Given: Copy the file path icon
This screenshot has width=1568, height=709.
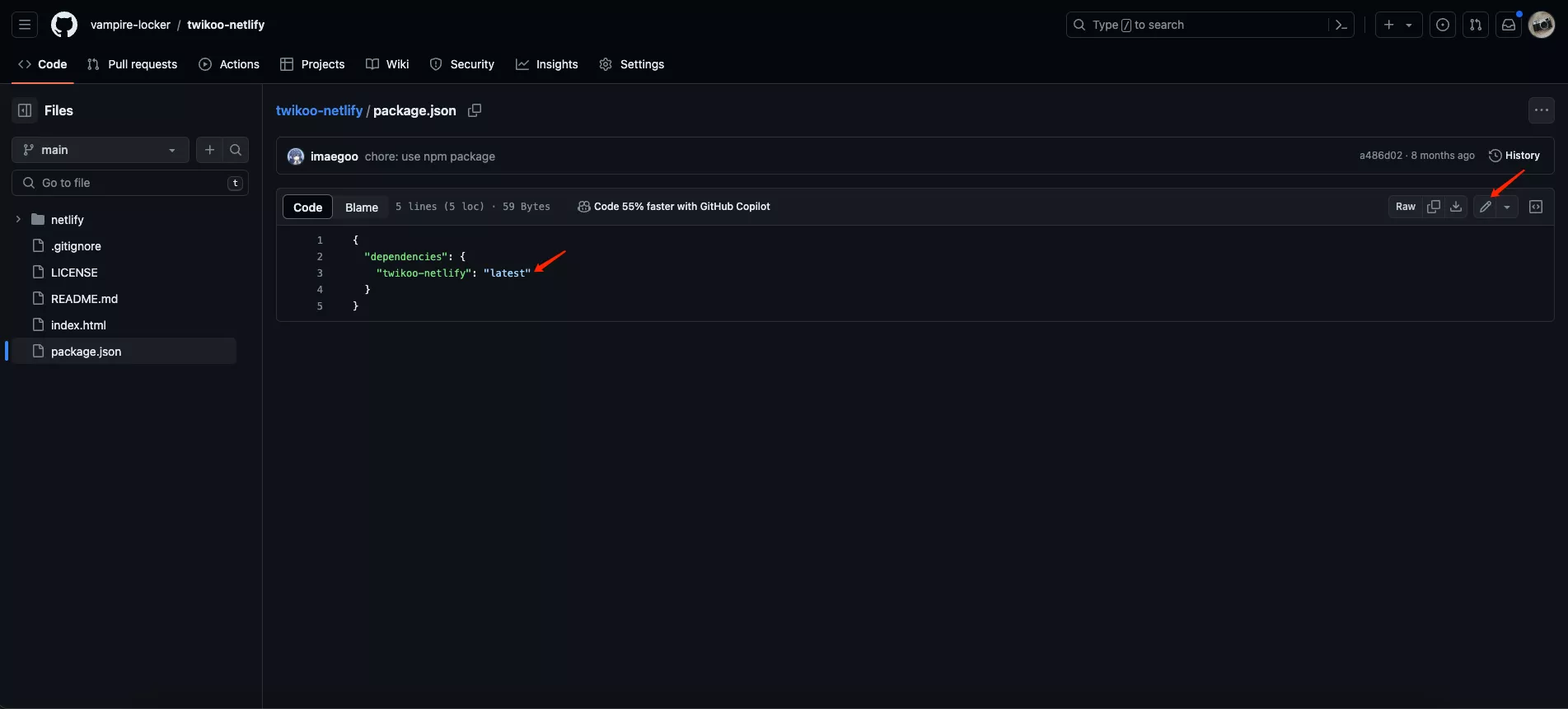Looking at the screenshot, I should 475,110.
